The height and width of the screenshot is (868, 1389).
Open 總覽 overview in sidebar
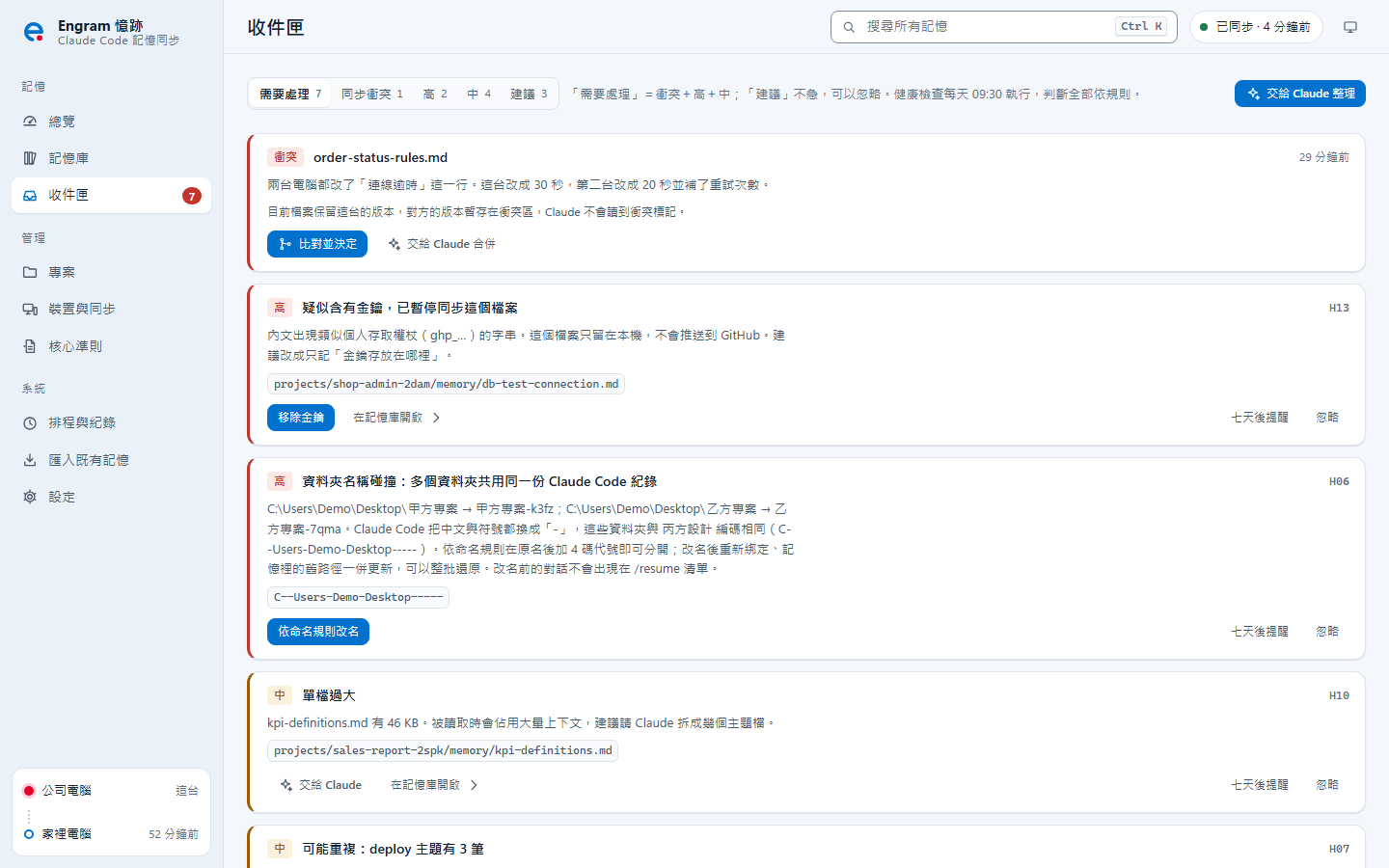coord(111,122)
